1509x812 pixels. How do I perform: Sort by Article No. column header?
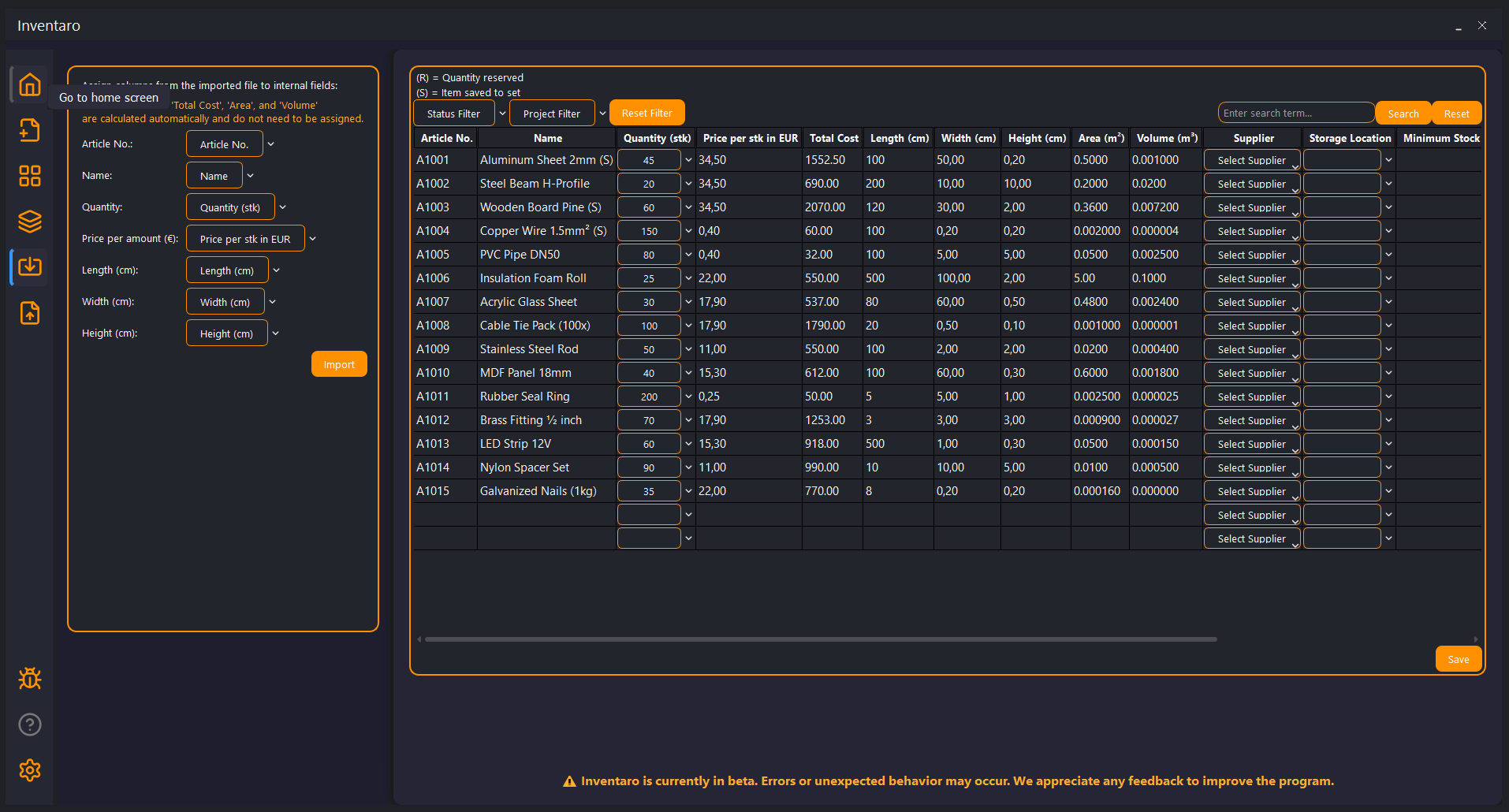point(446,138)
